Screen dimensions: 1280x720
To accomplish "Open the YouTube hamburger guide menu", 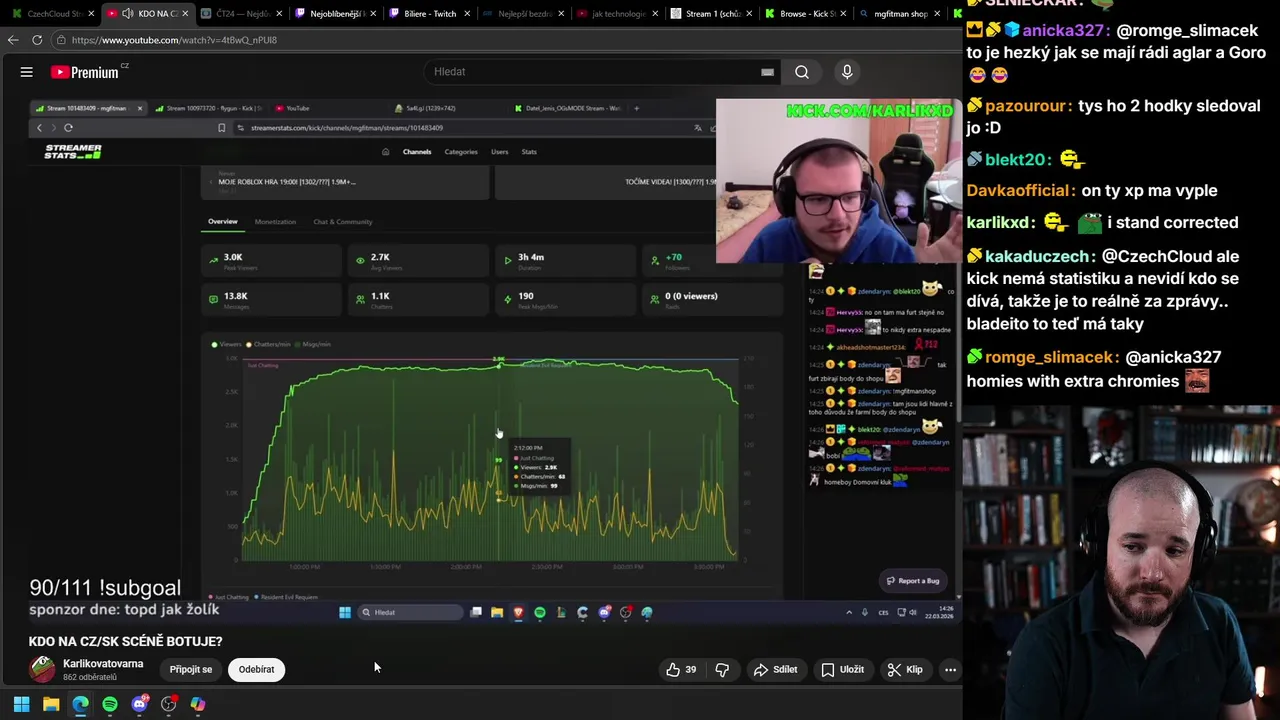I will tap(27, 72).
